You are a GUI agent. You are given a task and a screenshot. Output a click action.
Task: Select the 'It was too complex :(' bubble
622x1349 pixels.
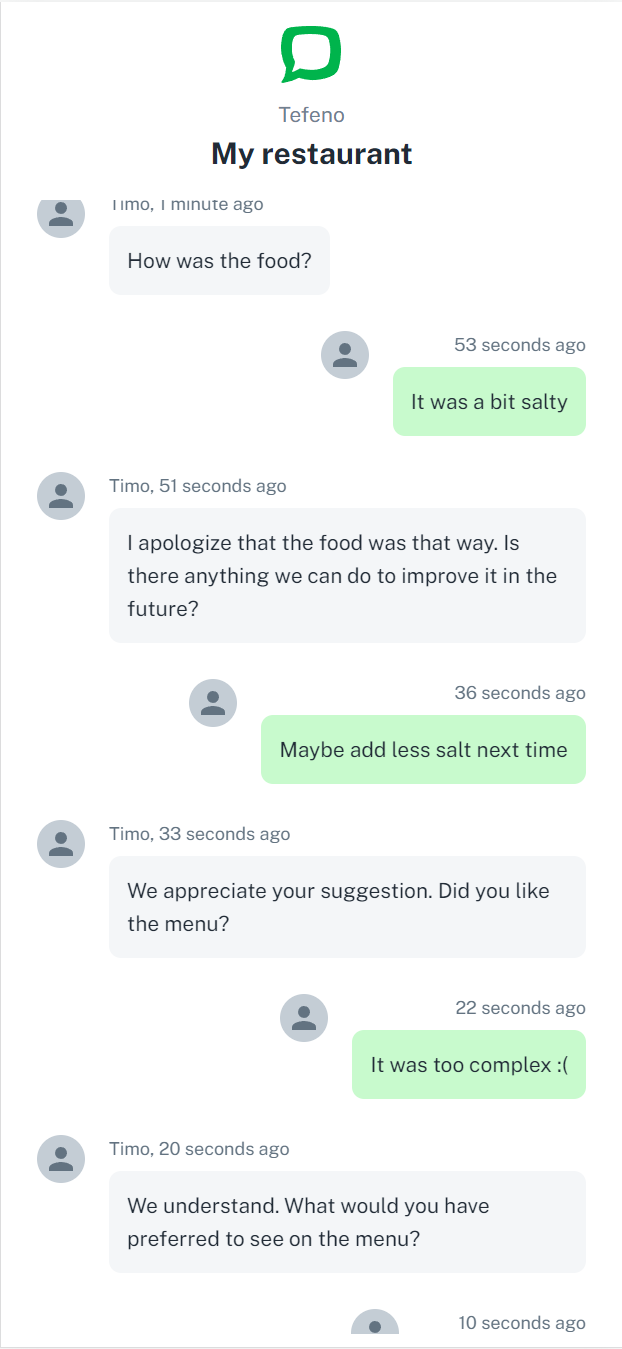coord(469,1065)
